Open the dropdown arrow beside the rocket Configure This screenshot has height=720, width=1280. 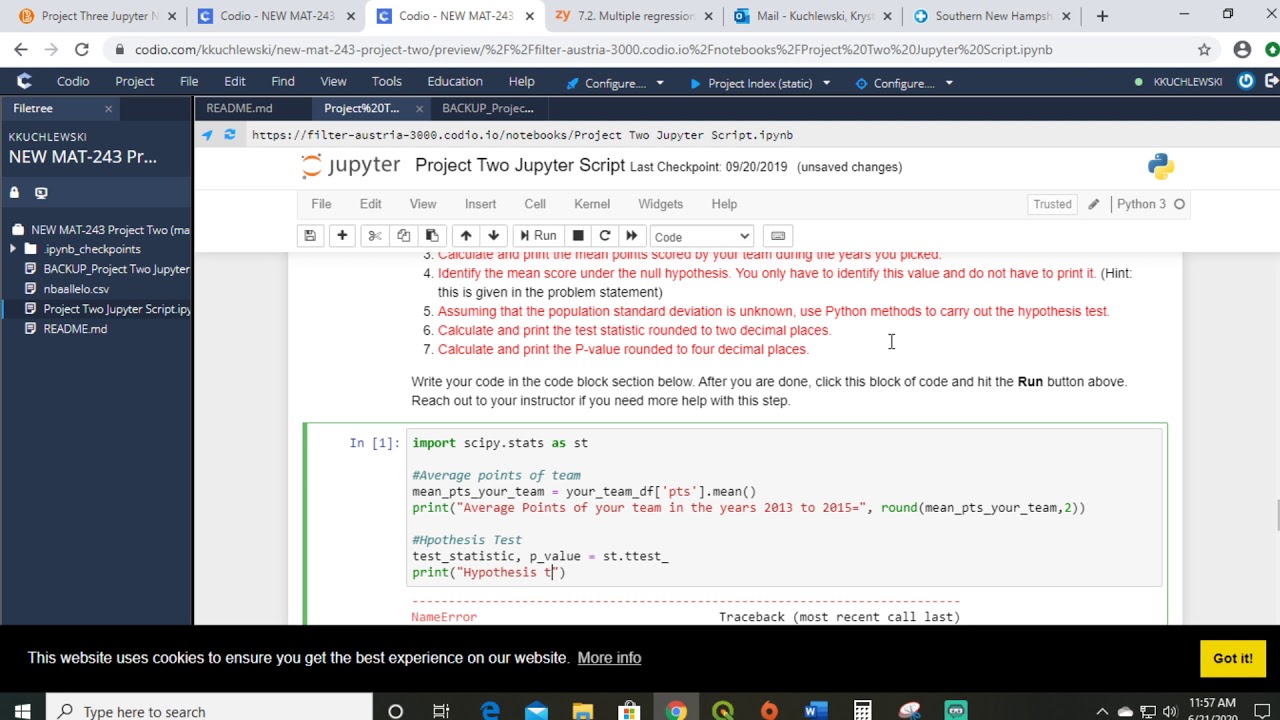tap(660, 83)
